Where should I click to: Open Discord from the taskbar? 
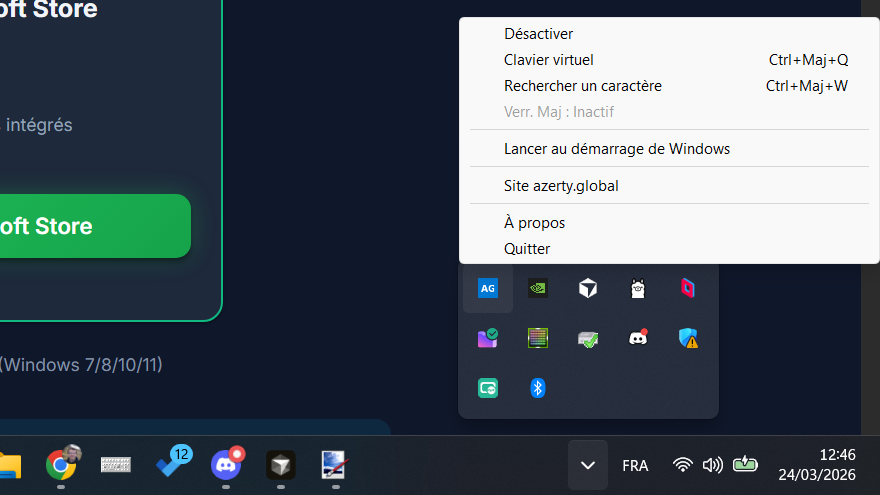click(x=227, y=464)
